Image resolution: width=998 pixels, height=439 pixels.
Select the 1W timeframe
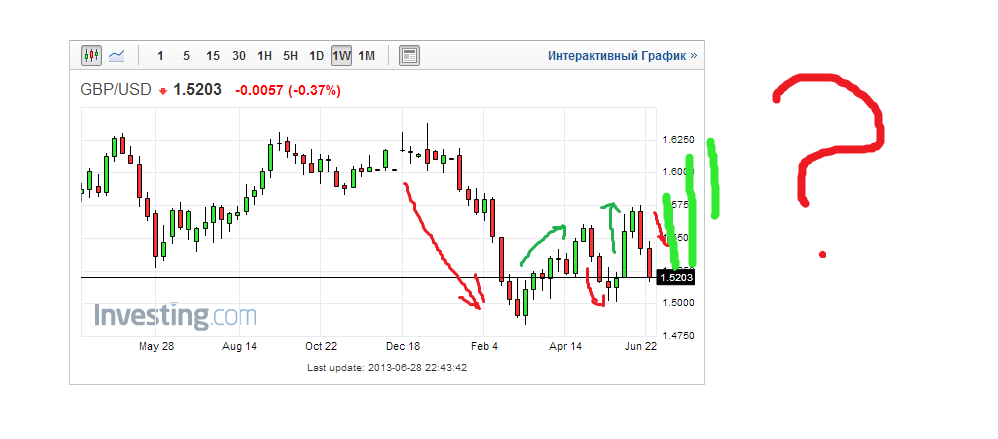coord(342,56)
